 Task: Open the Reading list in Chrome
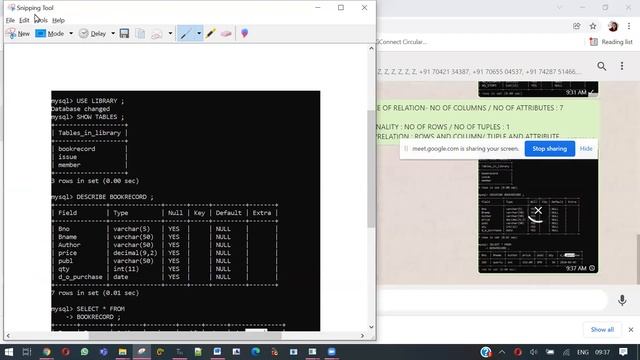pos(611,42)
